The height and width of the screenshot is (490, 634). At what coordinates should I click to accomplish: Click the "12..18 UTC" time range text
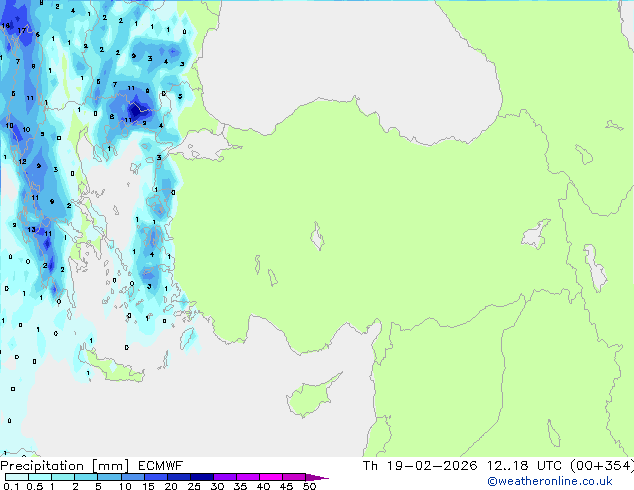point(524,466)
